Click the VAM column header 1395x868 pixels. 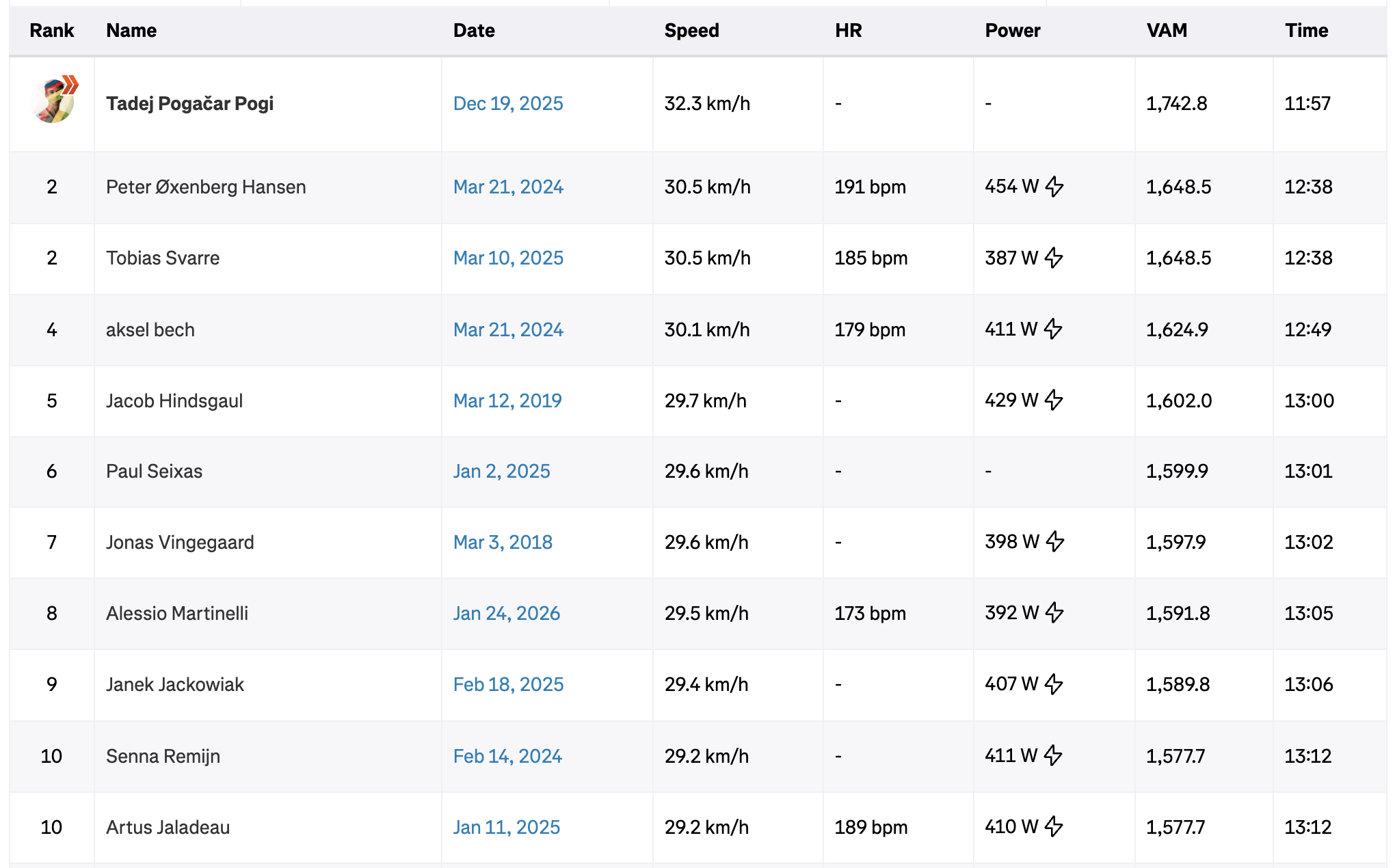[1165, 30]
